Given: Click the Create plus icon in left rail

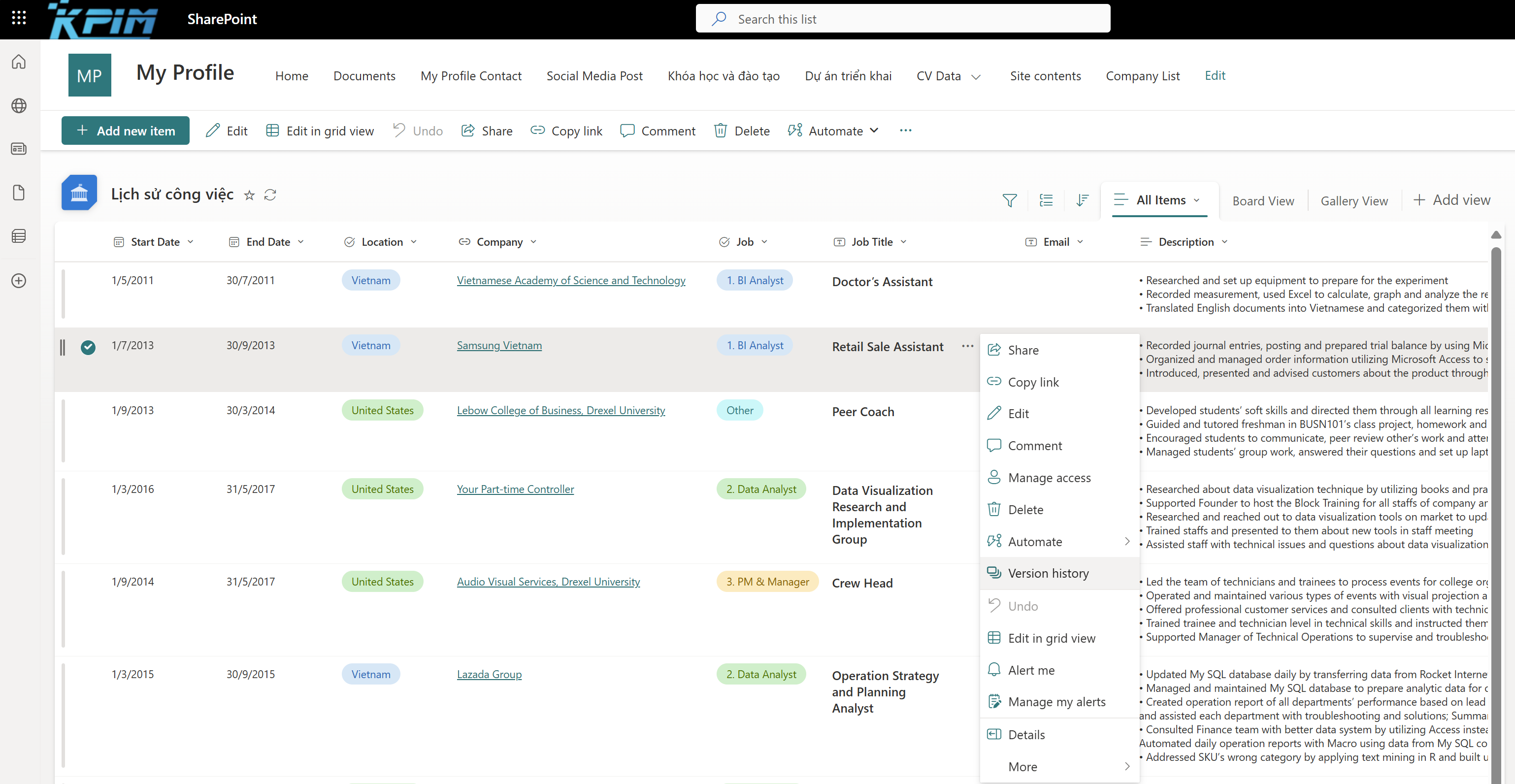Looking at the screenshot, I should (x=19, y=281).
